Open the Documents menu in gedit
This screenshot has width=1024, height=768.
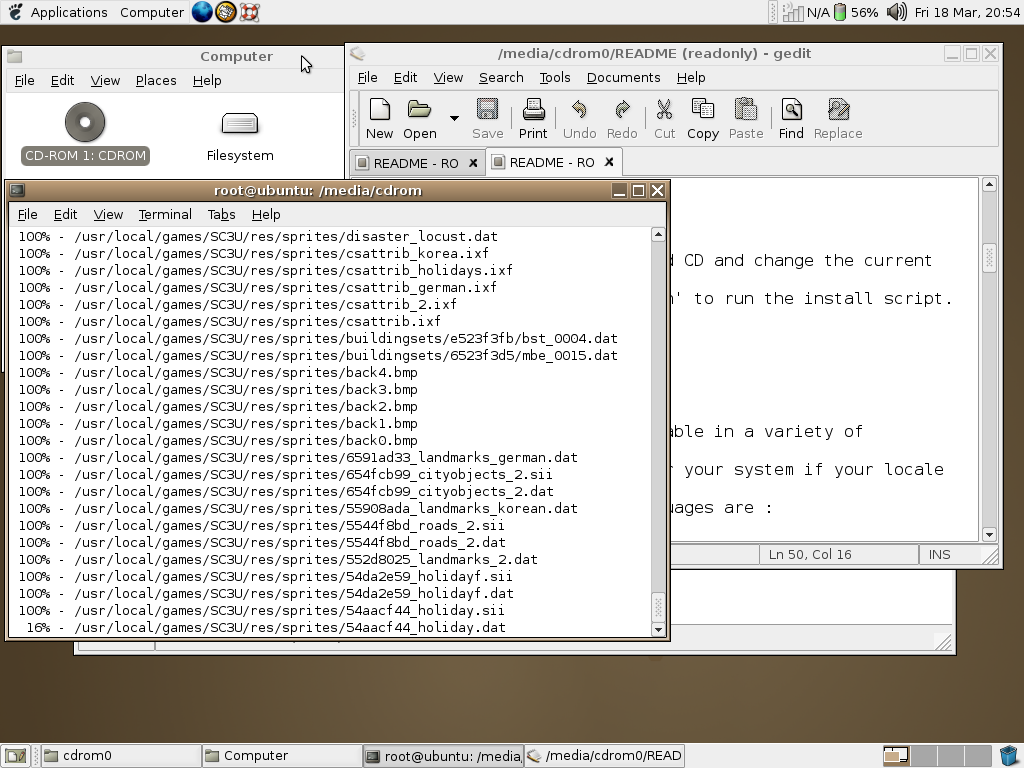click(623, 77)
